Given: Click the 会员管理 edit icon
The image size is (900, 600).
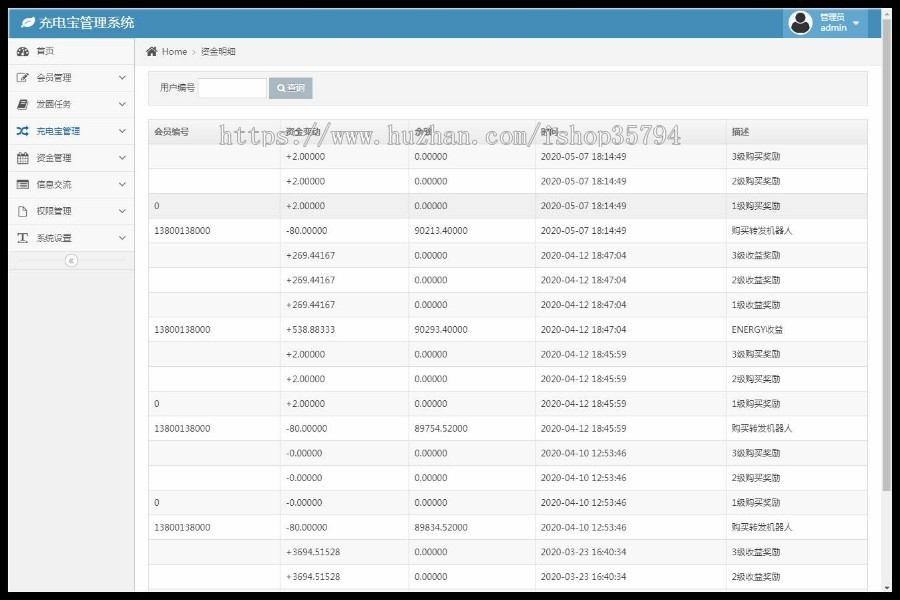Looking at the screenshot, I should [x=23, y=78].
